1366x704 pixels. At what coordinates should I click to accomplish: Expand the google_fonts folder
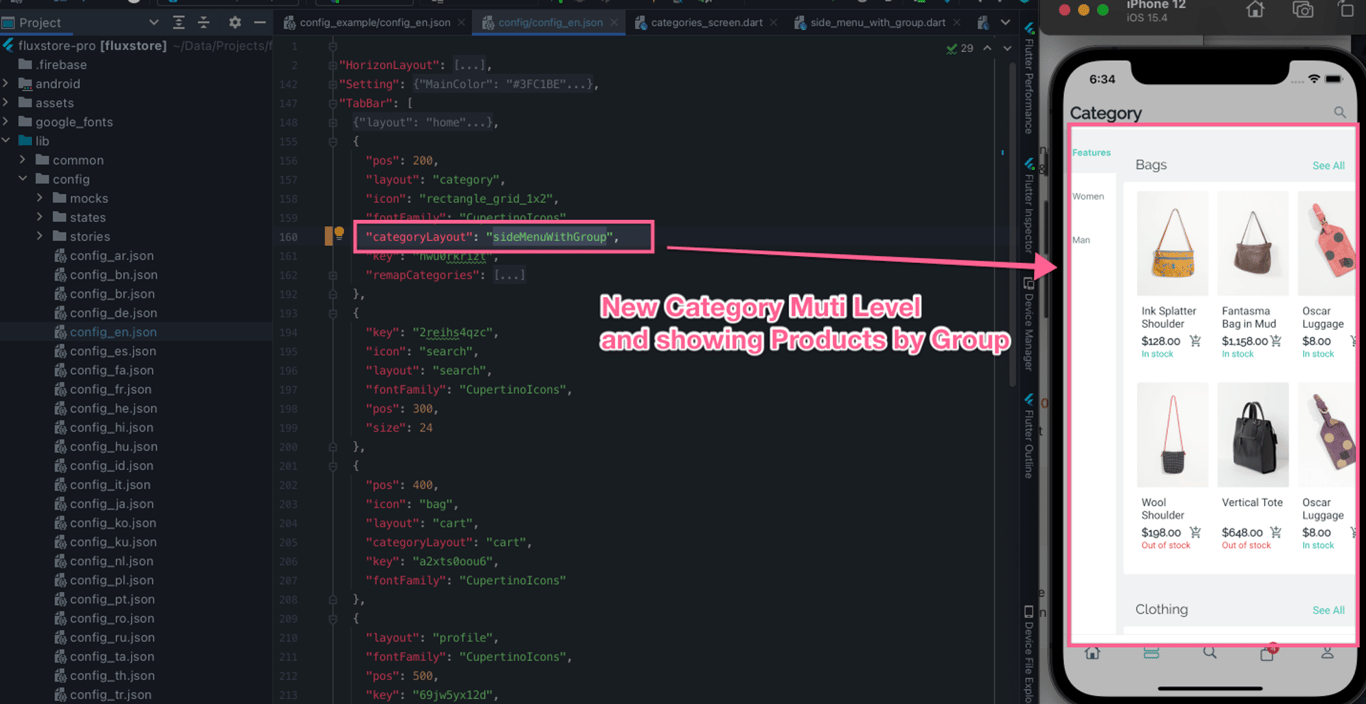pyautogui.click(x=7, y=122)
